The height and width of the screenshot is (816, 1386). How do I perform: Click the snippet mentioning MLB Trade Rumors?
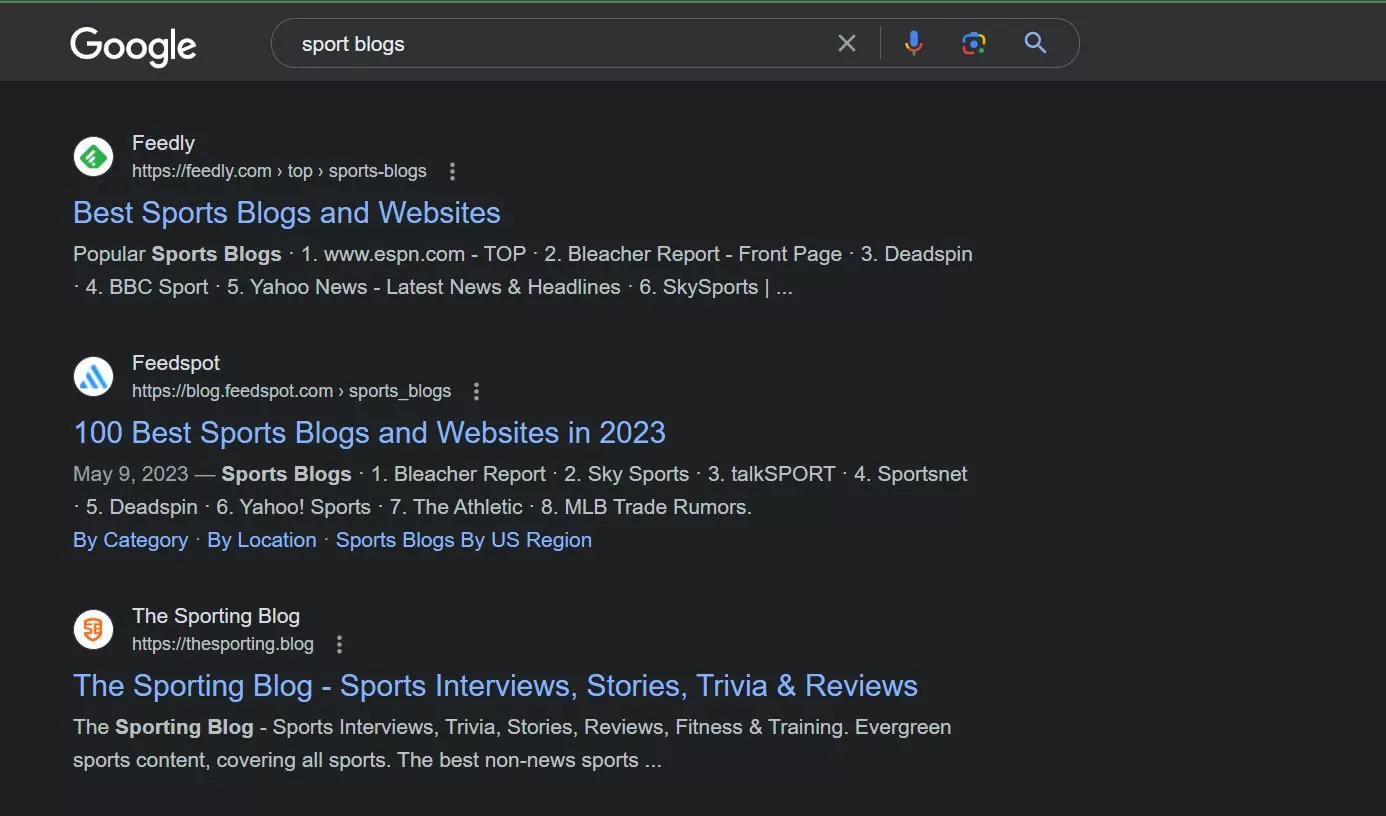[x=520, y=491]
